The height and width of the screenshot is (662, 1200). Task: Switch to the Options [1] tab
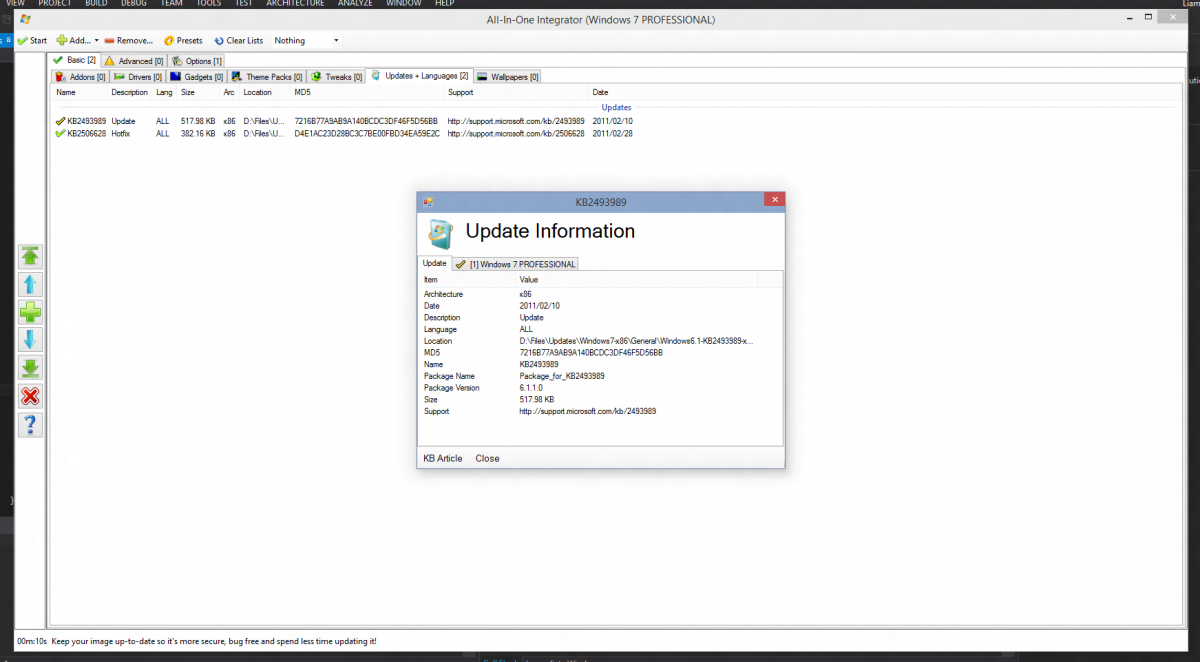(x=197, y=61)
